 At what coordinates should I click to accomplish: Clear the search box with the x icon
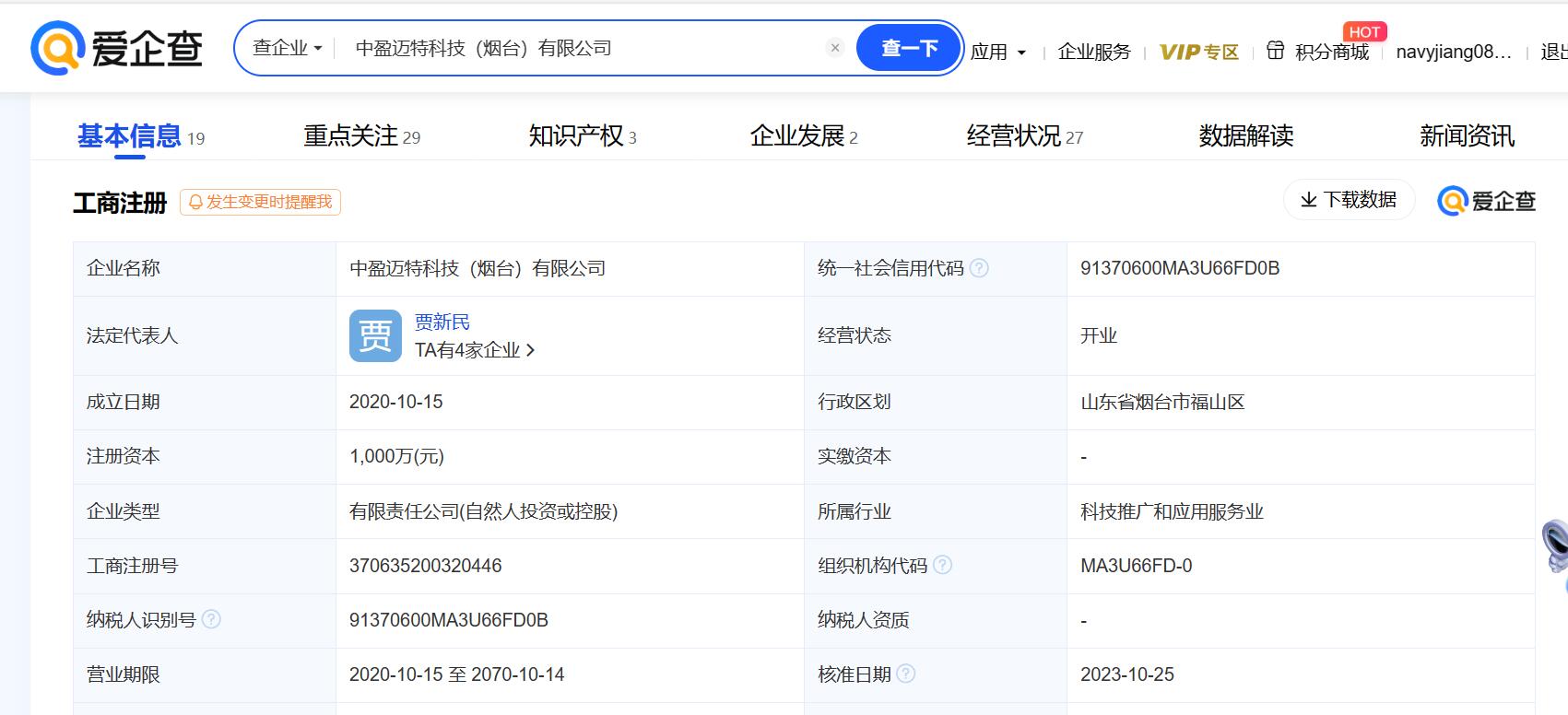point(835,48)
